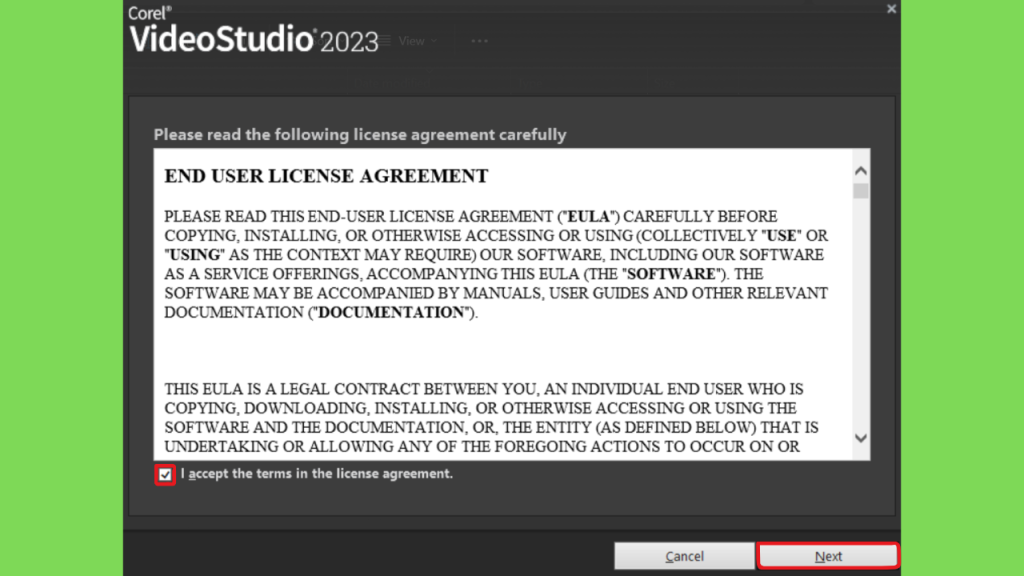1024x576 pixels.
Task: Click the license agreement scrollbar thumb
Action: (861, 191)
